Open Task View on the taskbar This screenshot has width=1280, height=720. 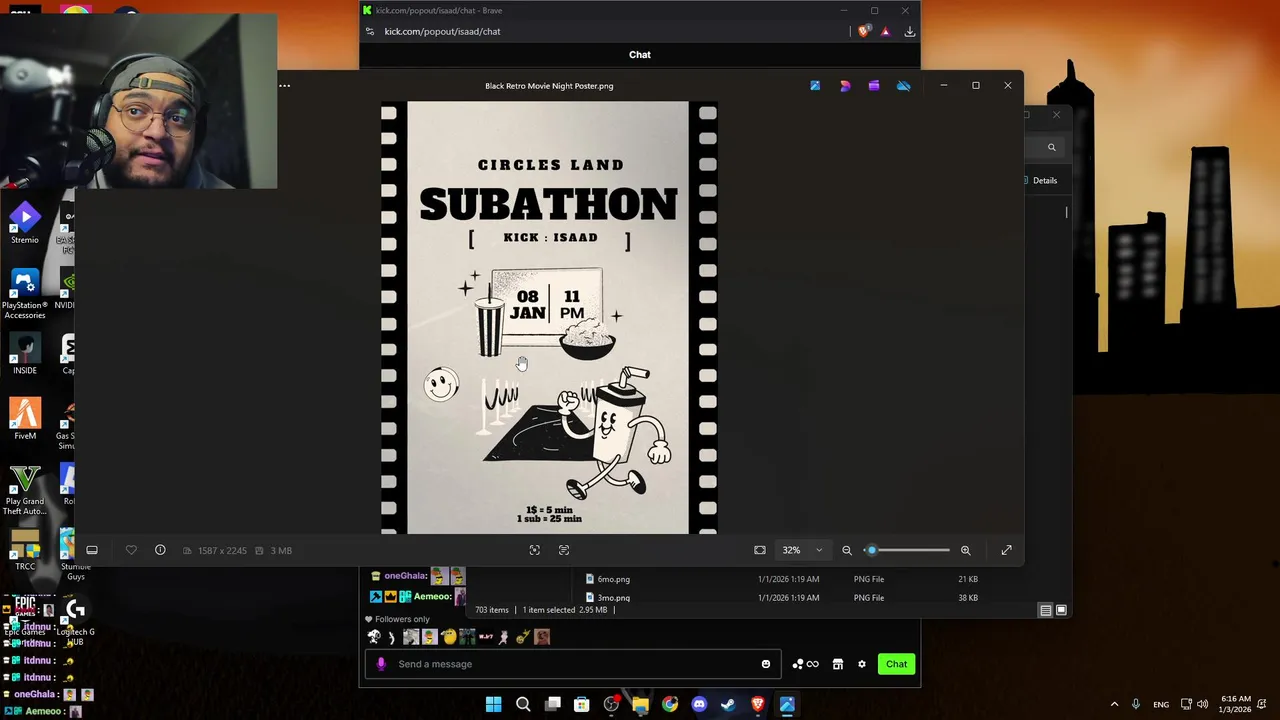[552, 705]
